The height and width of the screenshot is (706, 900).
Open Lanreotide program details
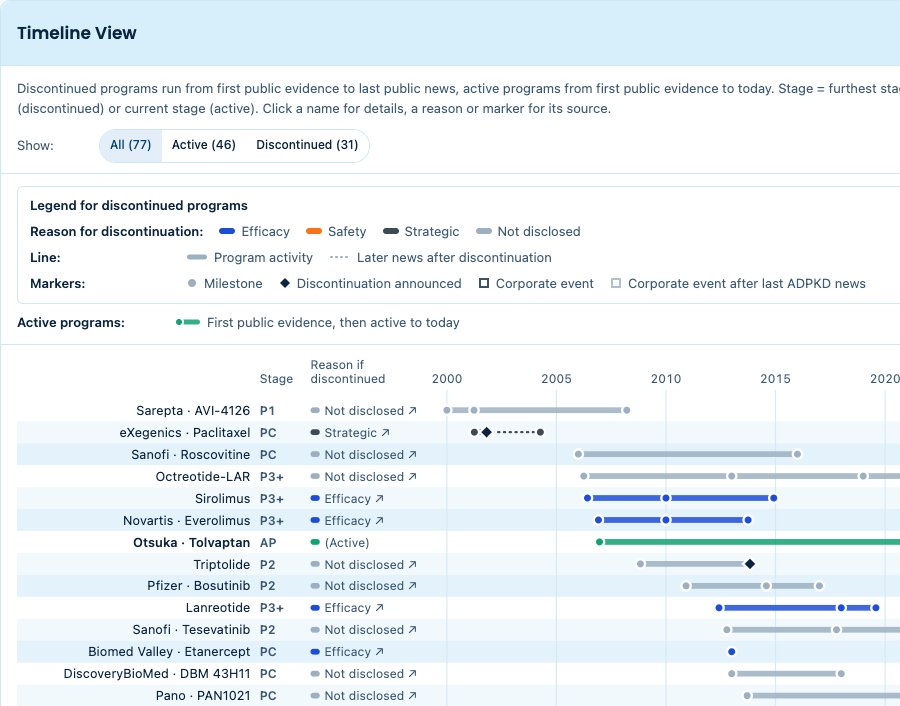(x=218, y=607)
